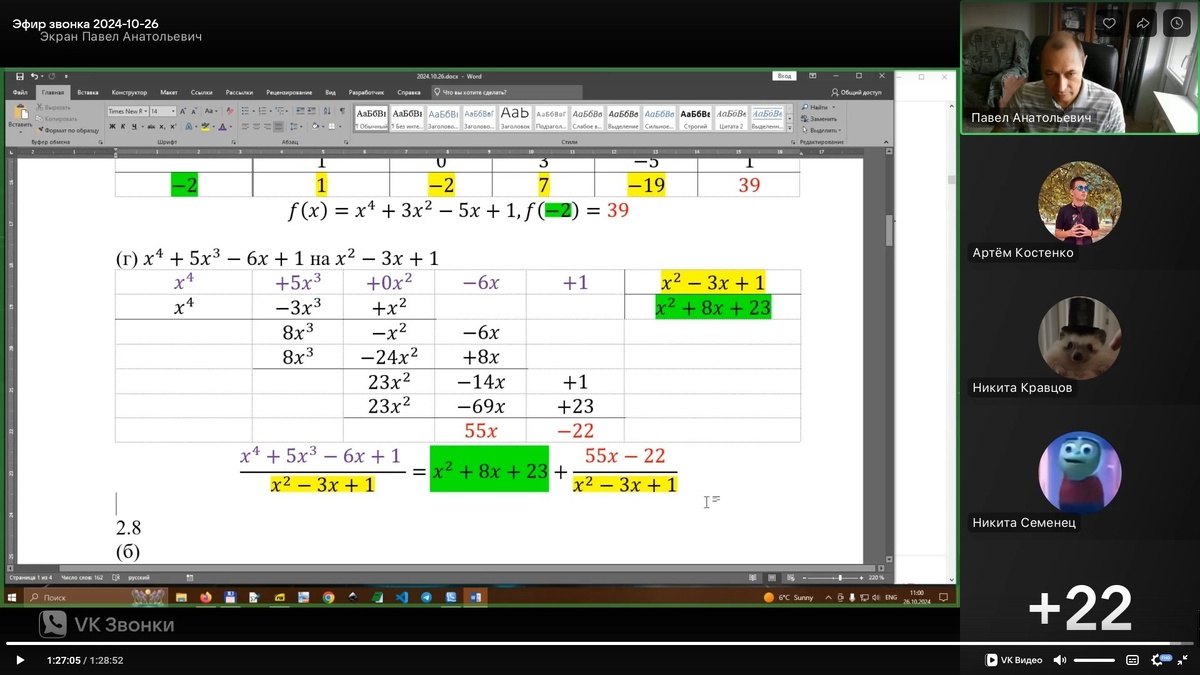
Task: Switch to the Рецензирование ribbon tab
Action: pyautogui.click(x=289, y=92)
